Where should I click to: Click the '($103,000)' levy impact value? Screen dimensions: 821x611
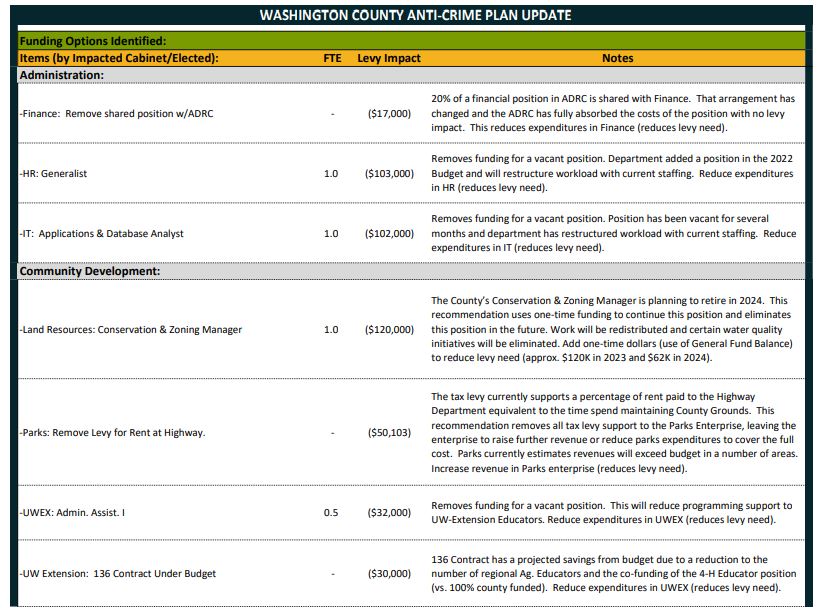click(x=389, y=173)
